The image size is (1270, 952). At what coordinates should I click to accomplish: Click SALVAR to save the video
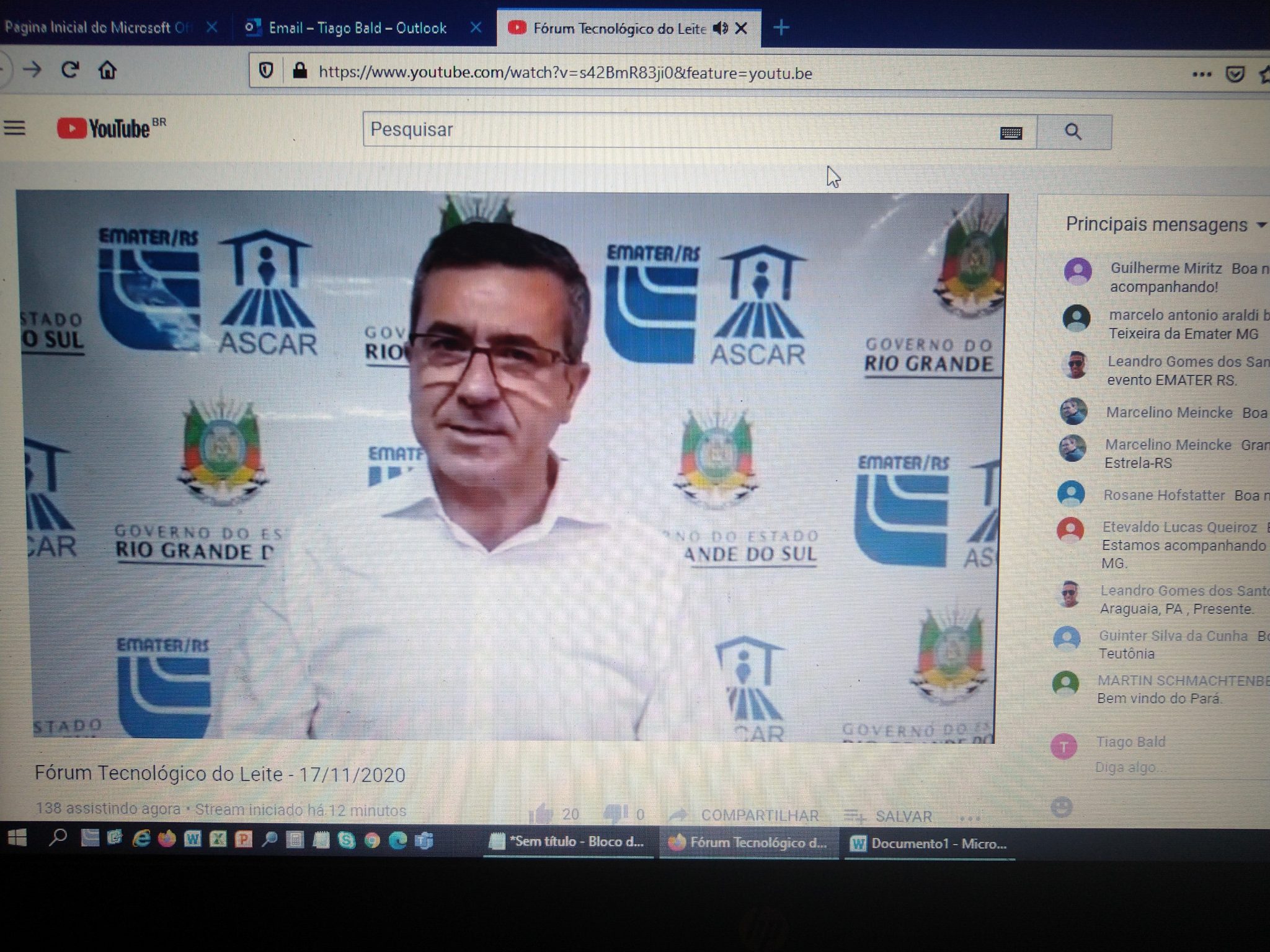[x=890, y=816]
